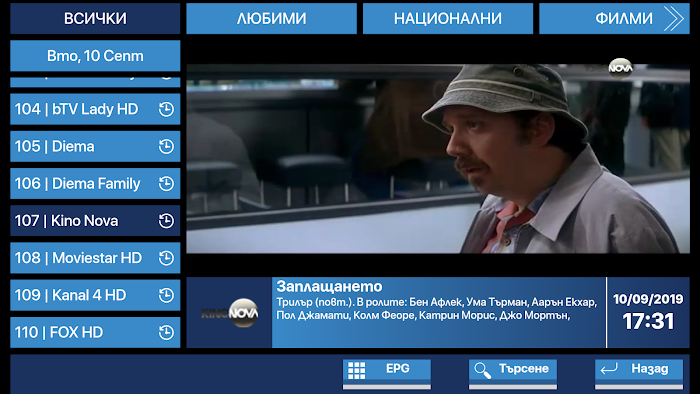This screenshot has height=394, width=700.
Task: Open the НАЦИОНАЛНИ category tab
Action: (x=448, y=19)
